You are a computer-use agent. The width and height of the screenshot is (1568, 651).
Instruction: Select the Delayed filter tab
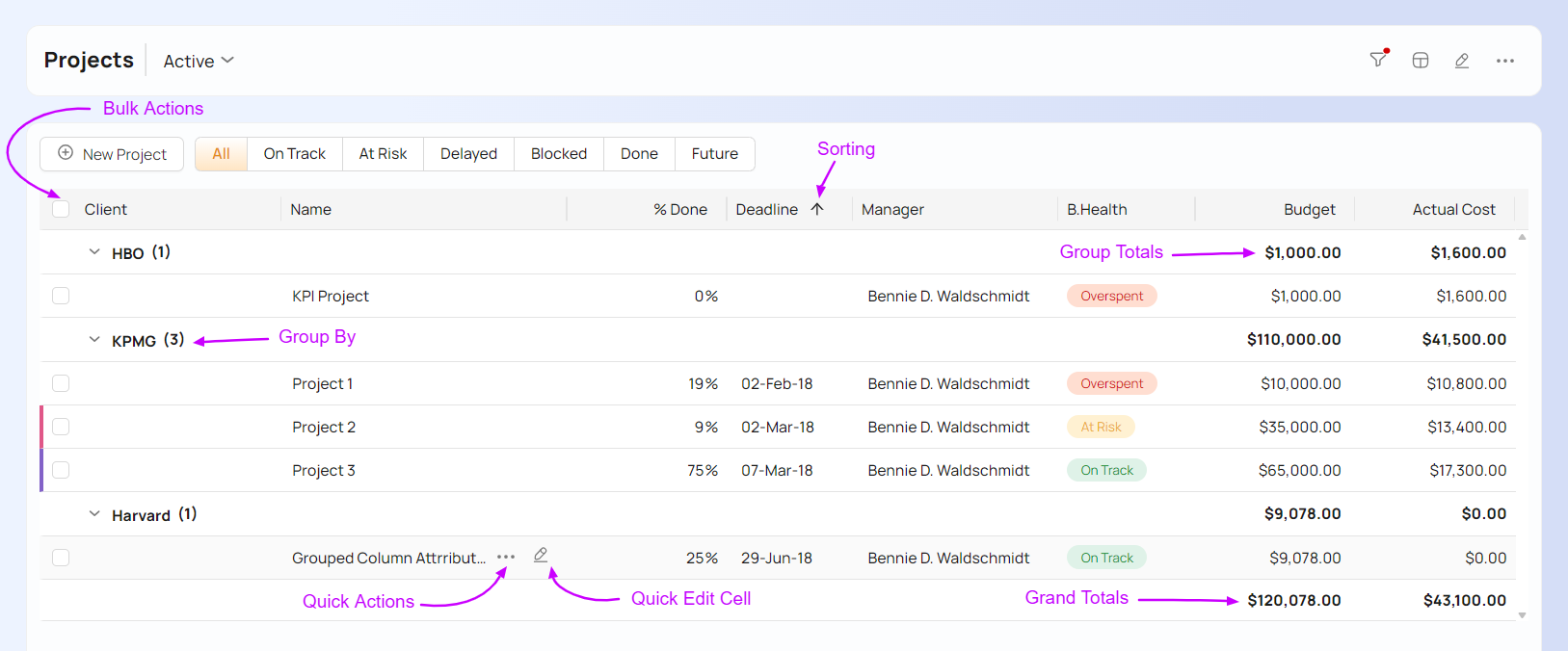[468, 154]
